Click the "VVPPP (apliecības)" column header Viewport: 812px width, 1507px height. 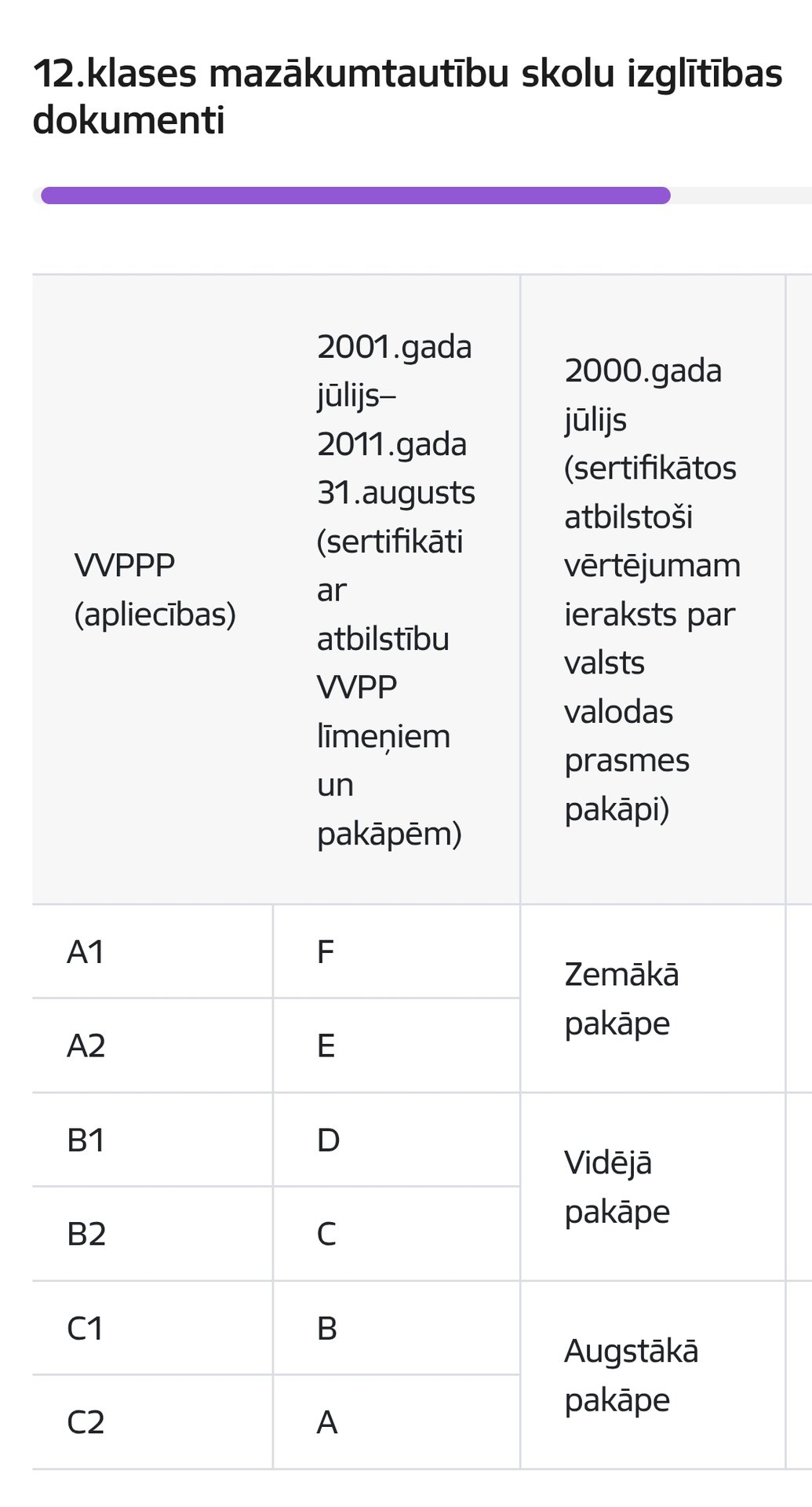155,589
